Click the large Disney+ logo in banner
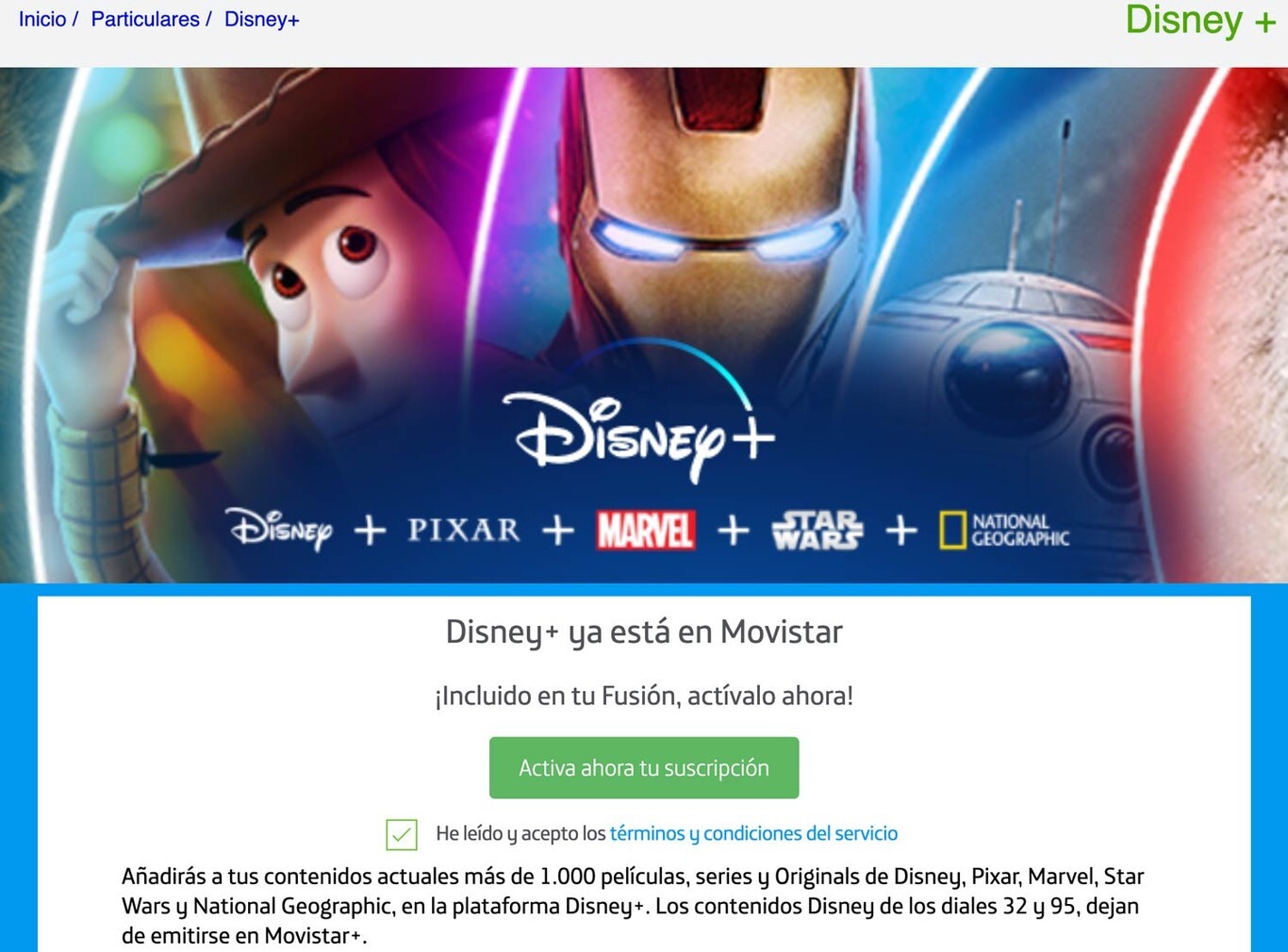 pos(639,415)
